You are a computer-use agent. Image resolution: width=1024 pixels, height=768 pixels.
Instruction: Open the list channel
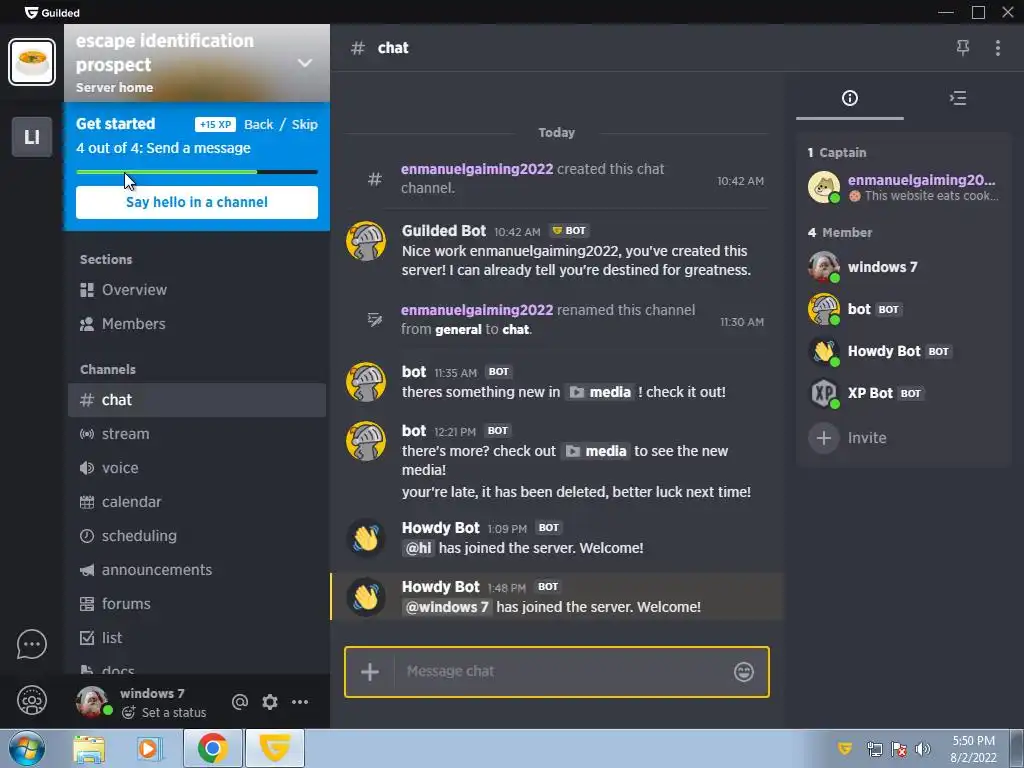coord(197,637)
